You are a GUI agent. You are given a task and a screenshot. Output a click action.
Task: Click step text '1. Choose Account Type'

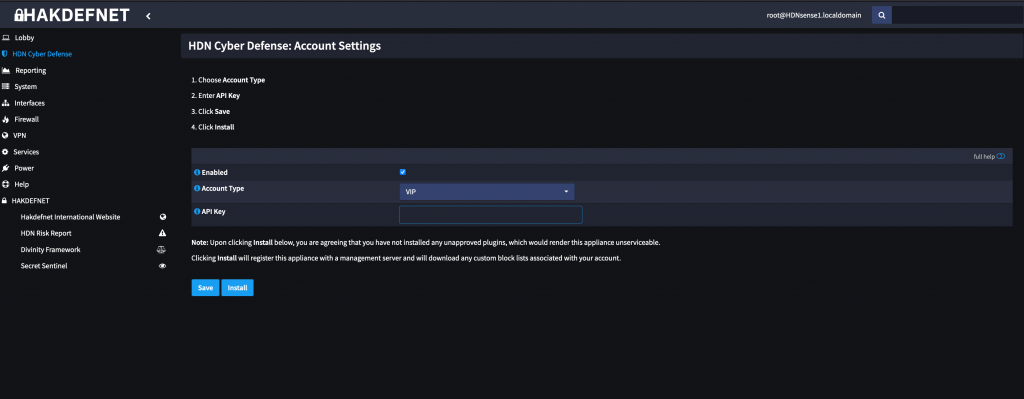point(228,80)
